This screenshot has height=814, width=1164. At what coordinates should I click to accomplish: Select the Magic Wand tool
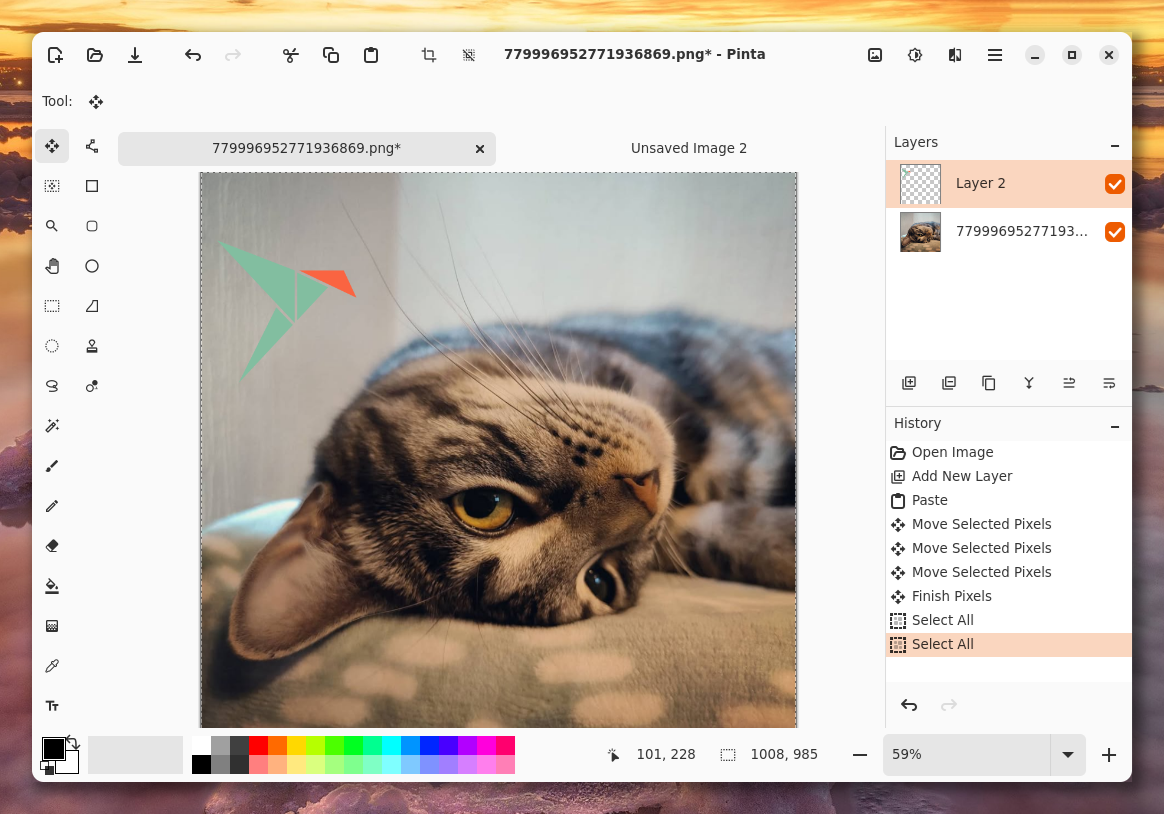52,425
